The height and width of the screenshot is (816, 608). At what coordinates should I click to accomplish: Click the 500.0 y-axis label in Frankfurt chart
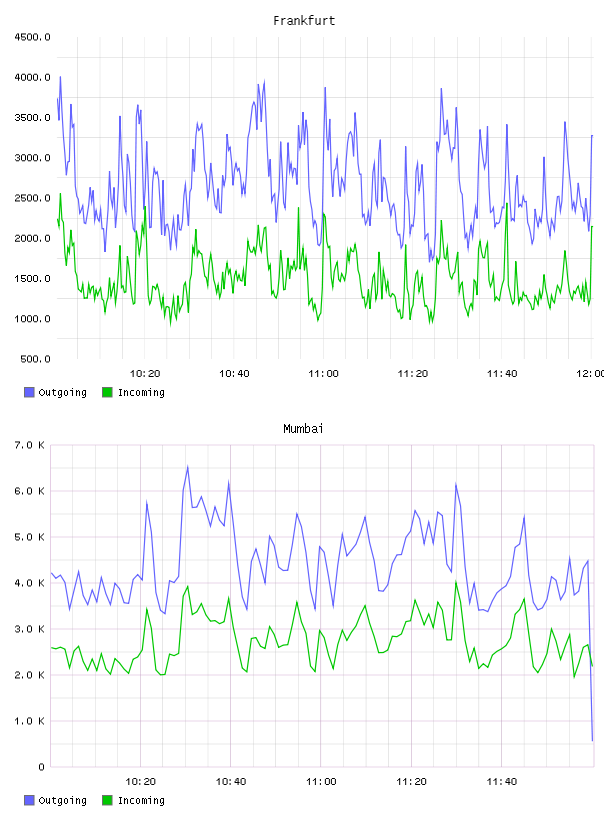pyautogui.click(x=35, y=359)
